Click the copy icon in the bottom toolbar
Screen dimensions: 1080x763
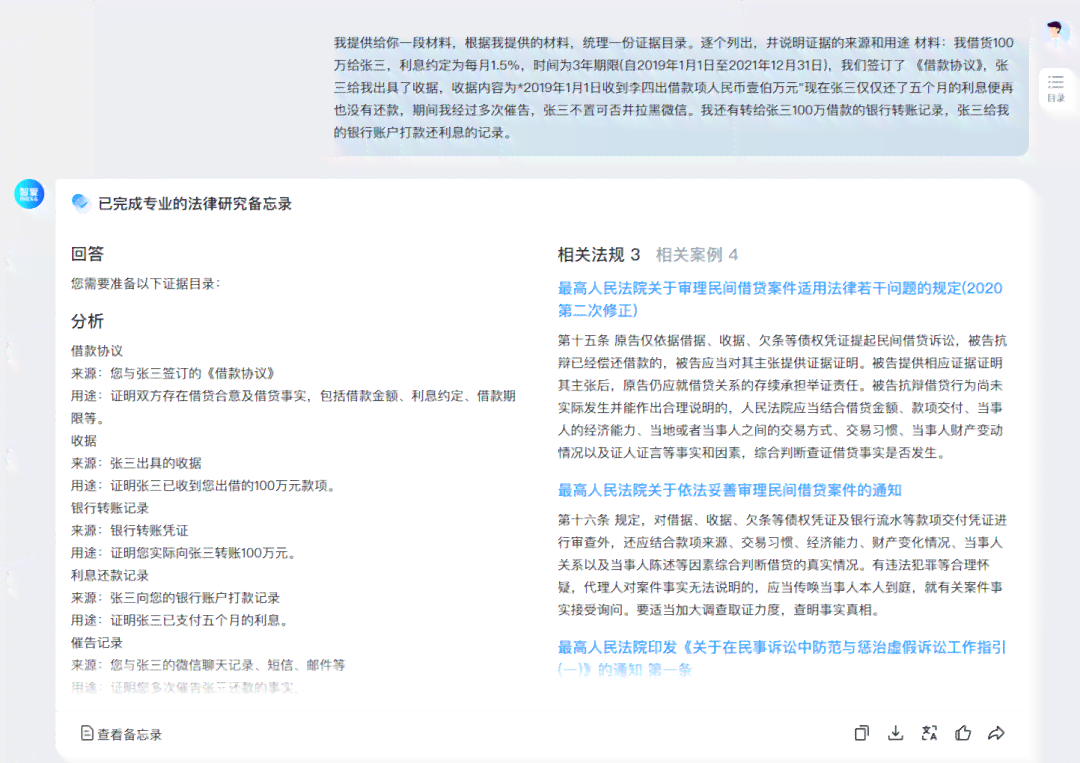pyautogui.click(x=861, y=733)
